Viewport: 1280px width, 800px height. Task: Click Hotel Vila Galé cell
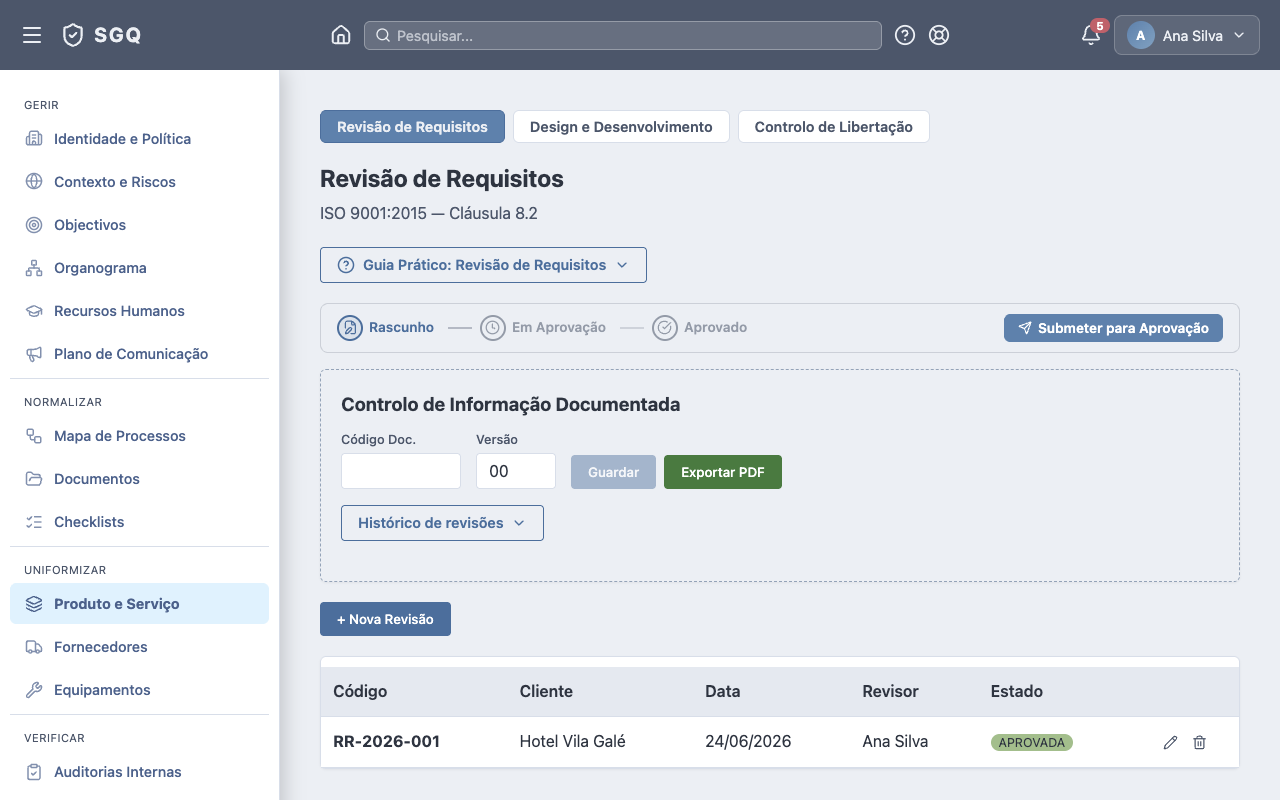[573, 742]
